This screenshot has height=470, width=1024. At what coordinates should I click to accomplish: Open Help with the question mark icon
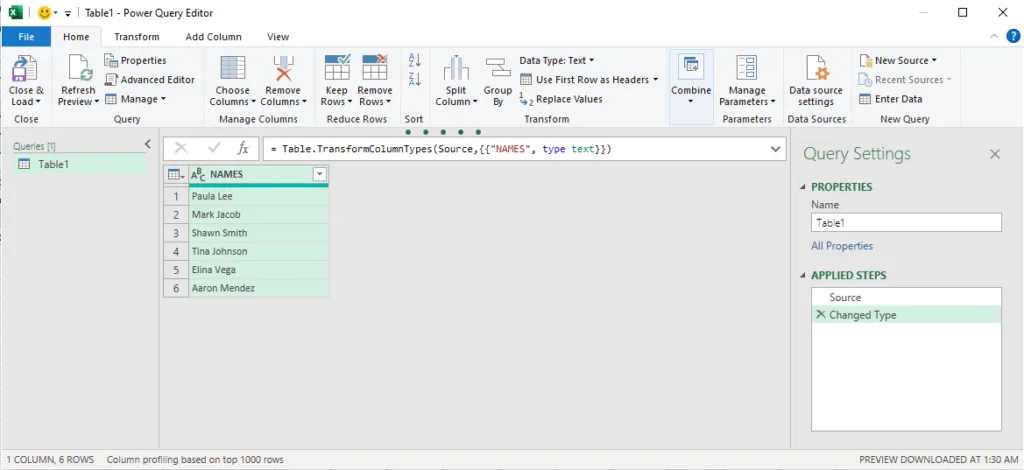(x=1012, y=37)
